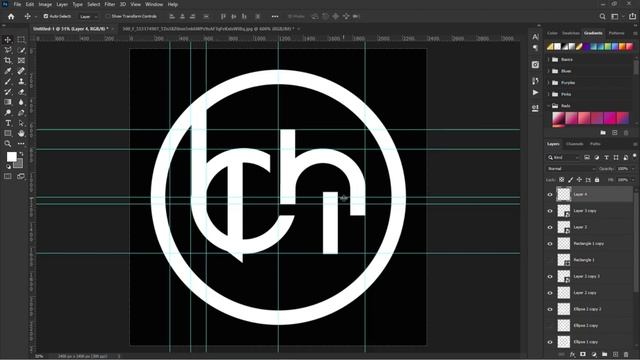Open the Search icon in options bar

point(602,16)
